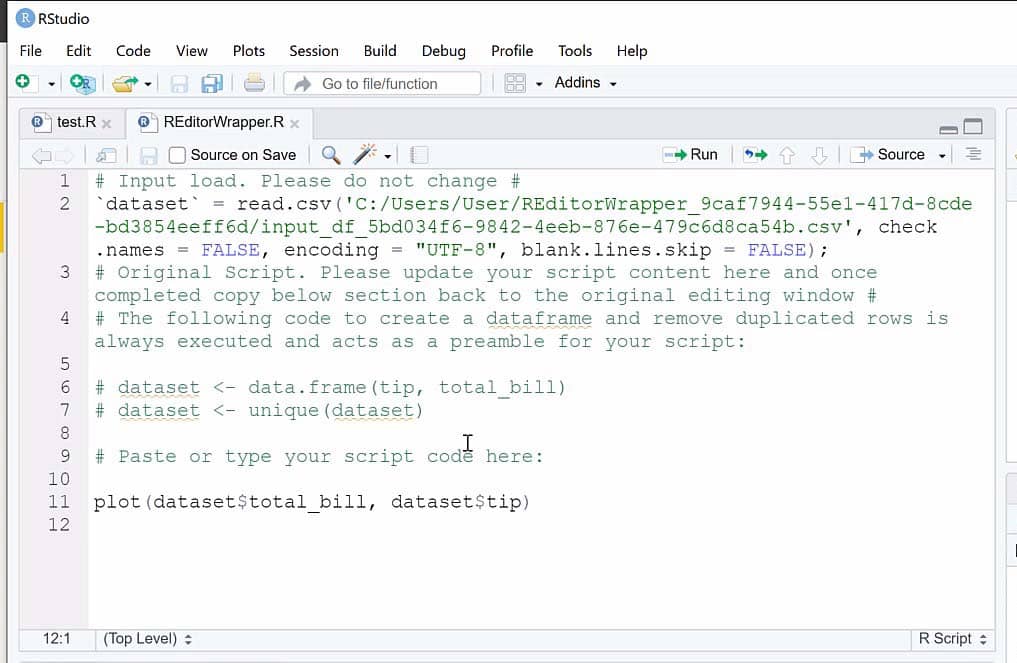Open the Tools menu
Screen dimensions: 1017x663
575,51
